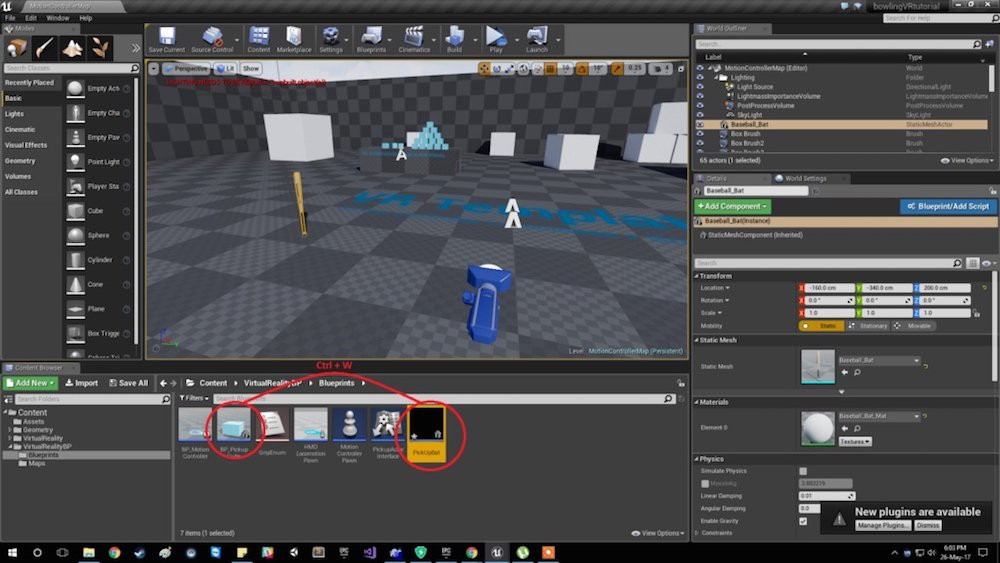Open the Add New dropdown

30,383
